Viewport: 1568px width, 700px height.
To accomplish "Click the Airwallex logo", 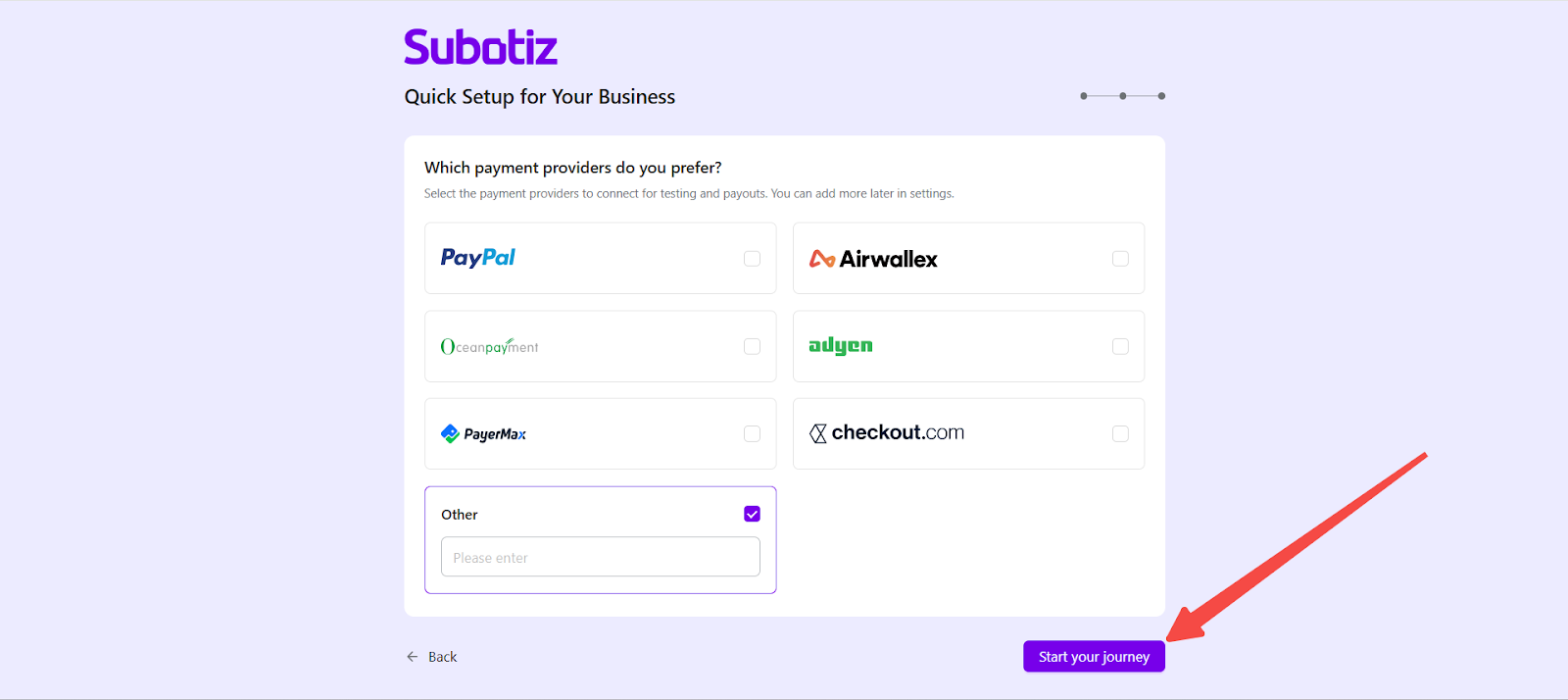I will tap(873, 259).
